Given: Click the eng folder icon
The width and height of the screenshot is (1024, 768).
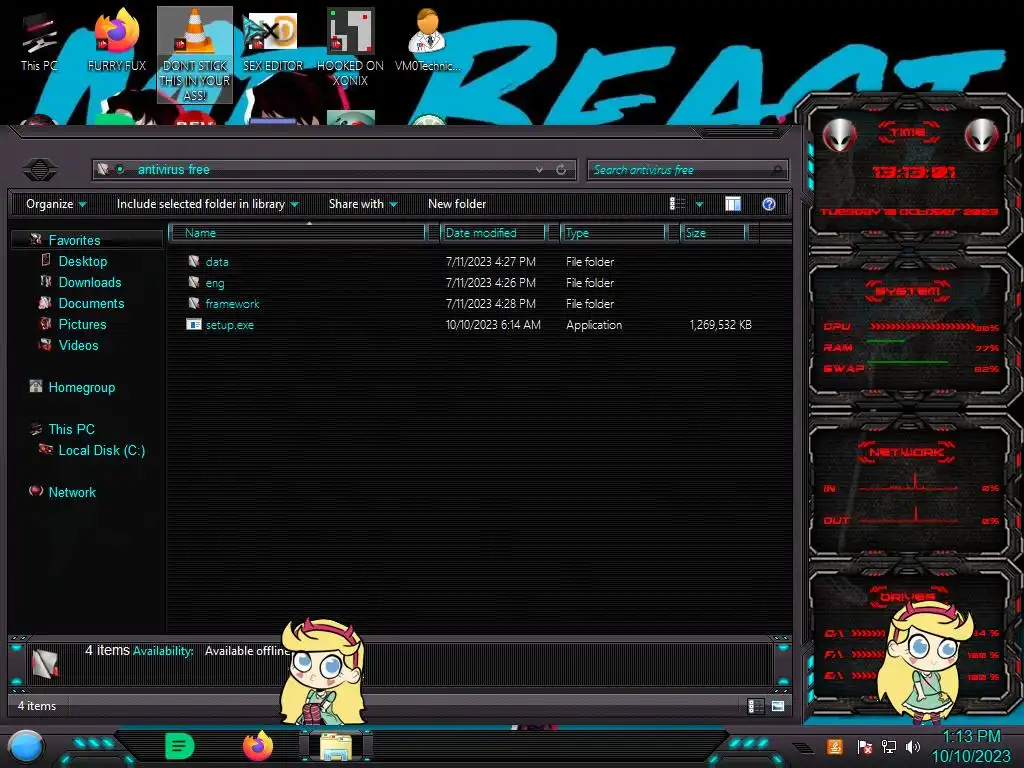Looking at the screenshot, I should pos(194,282).
